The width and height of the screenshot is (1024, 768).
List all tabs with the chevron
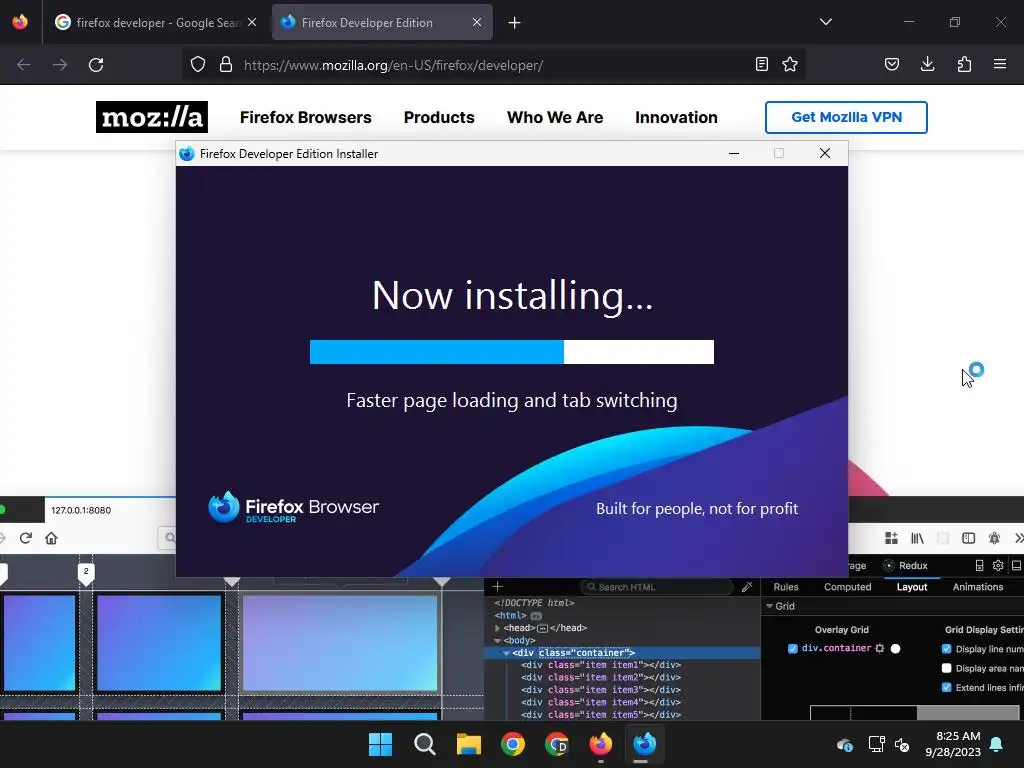pyautogui.click(x=826, y=22)
